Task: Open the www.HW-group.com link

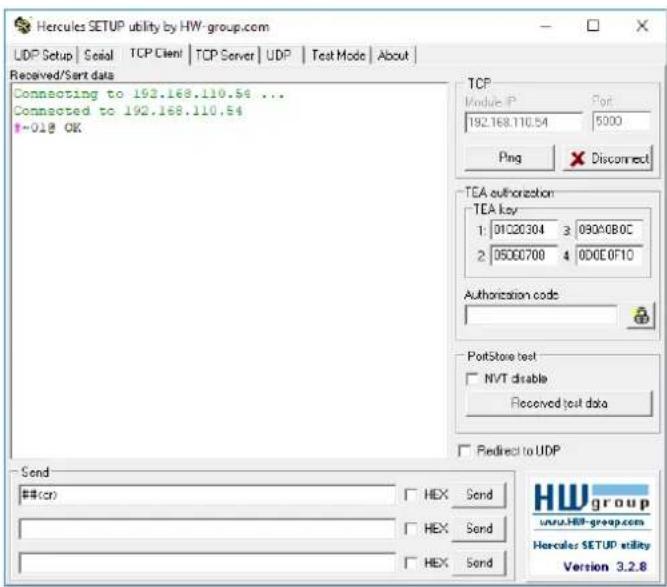Action: 592,522
